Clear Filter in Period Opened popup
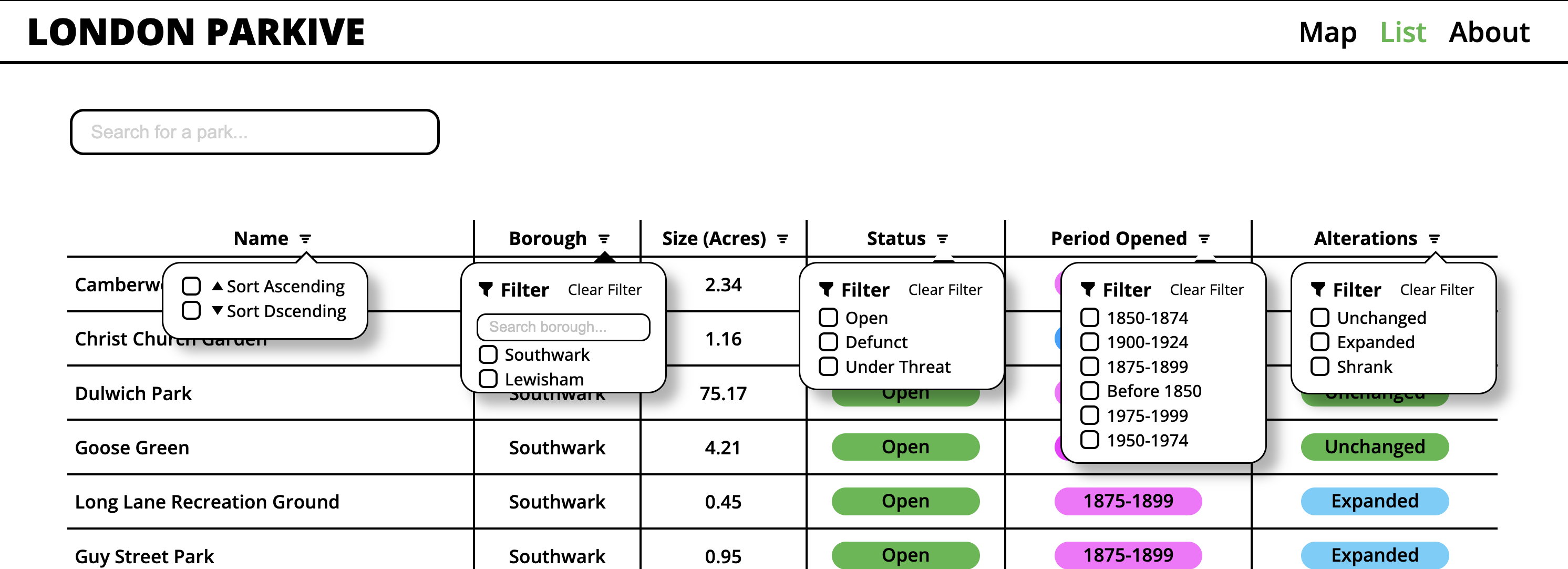Image resolution: width=1568 pixels, height=569 pixels. [1206, 290]
